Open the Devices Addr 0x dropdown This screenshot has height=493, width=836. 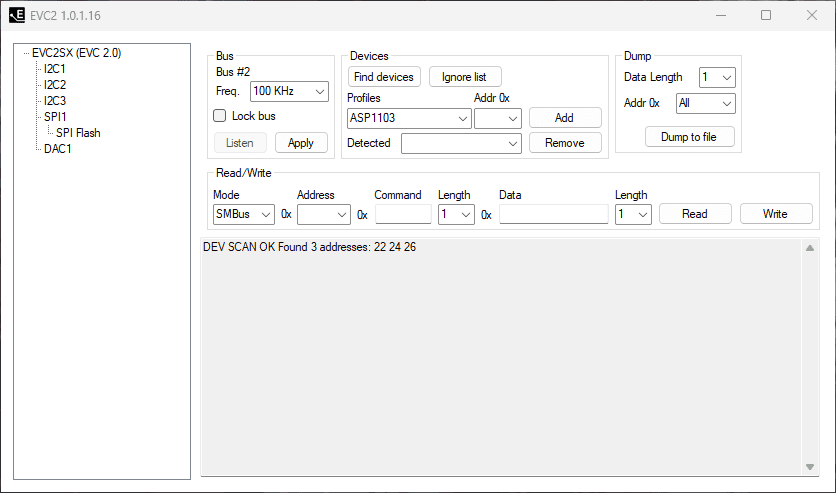pos(497,118)
